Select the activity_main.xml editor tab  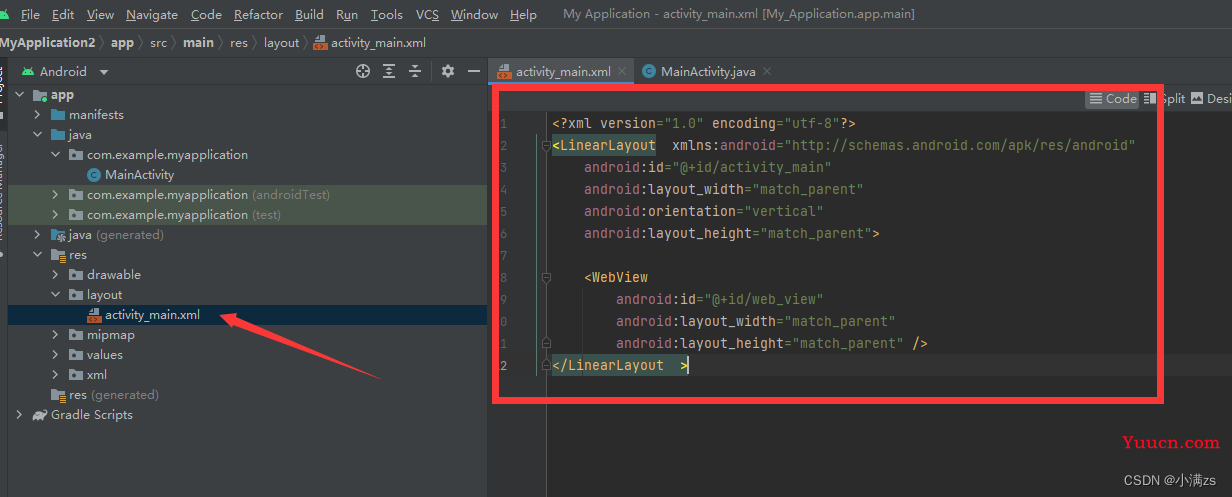[x=563, y=72]
